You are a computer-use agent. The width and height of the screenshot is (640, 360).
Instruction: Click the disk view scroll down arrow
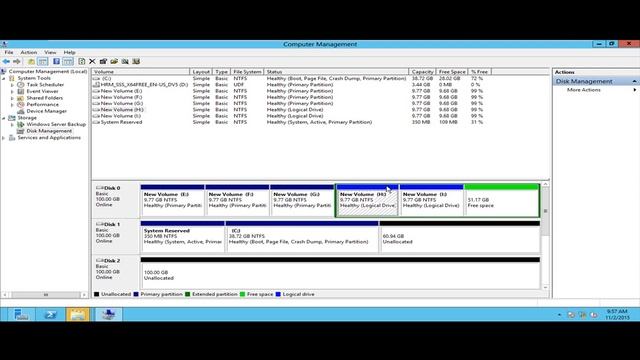(545, 287)
